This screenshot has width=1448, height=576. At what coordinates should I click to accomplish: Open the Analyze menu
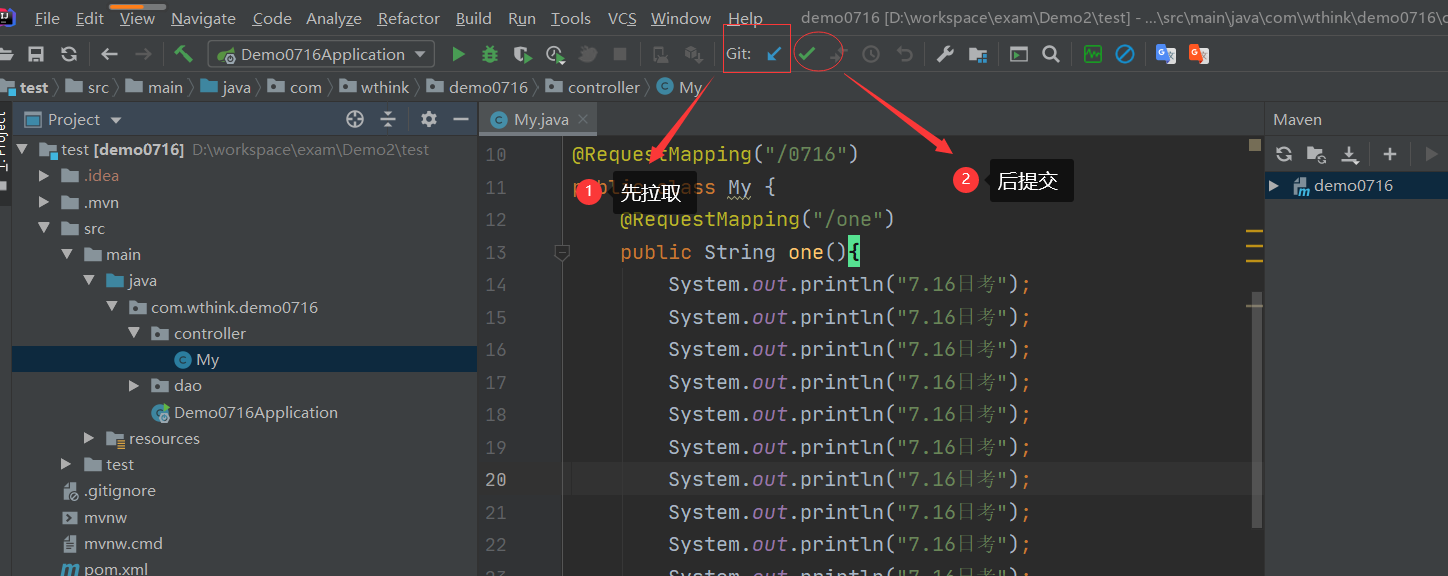(x=334, y=18)
